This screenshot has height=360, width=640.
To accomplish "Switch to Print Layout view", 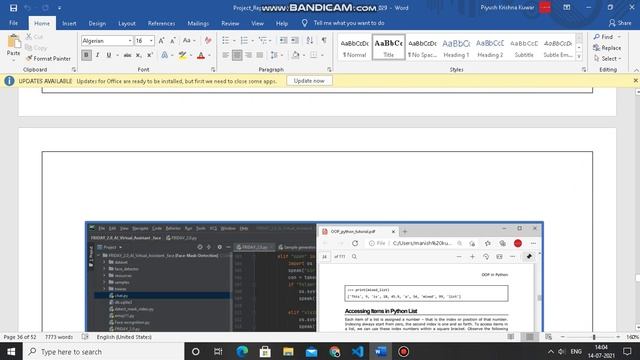I will [529, 337].
